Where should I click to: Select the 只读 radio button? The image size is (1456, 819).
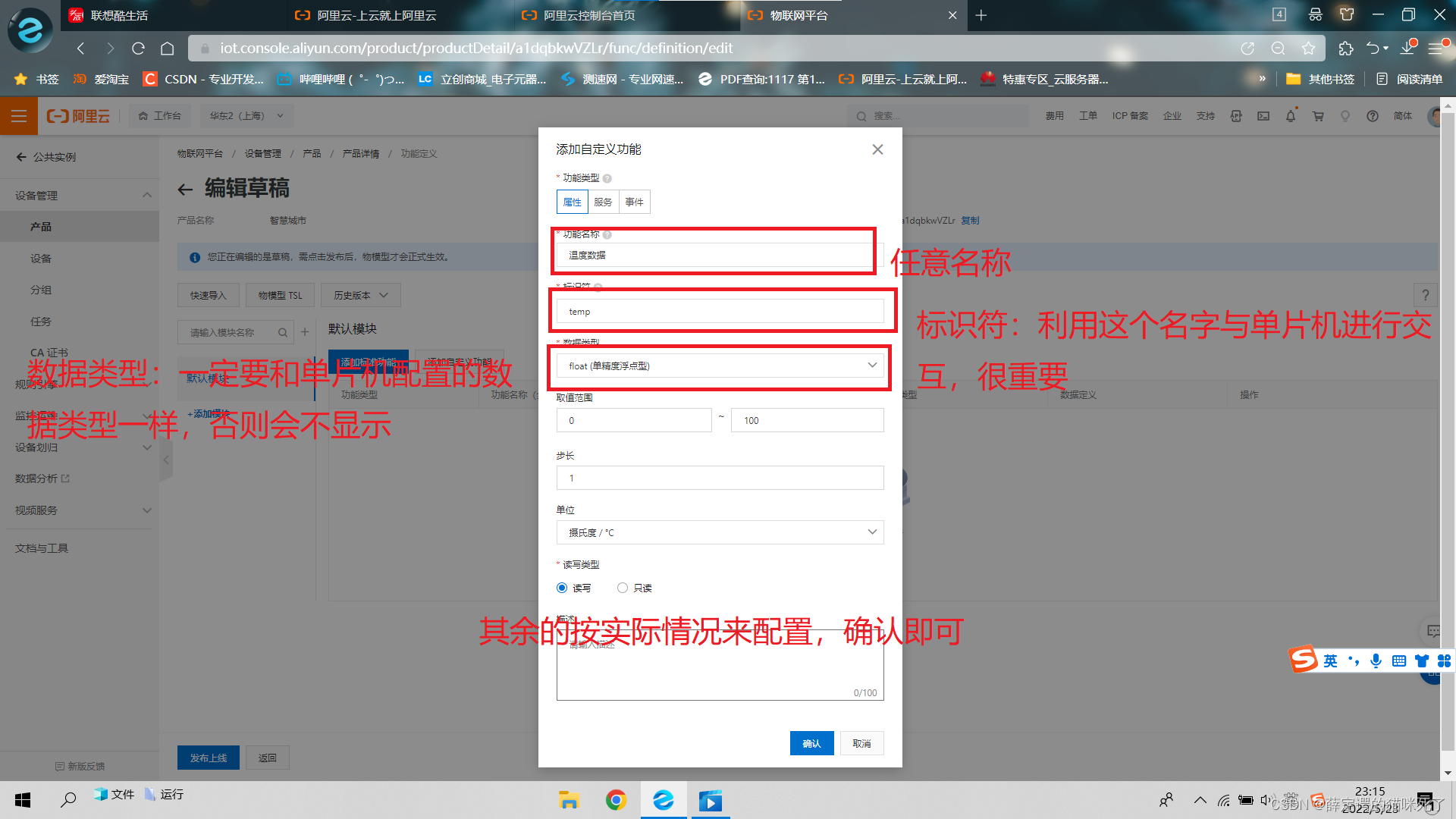623,588
